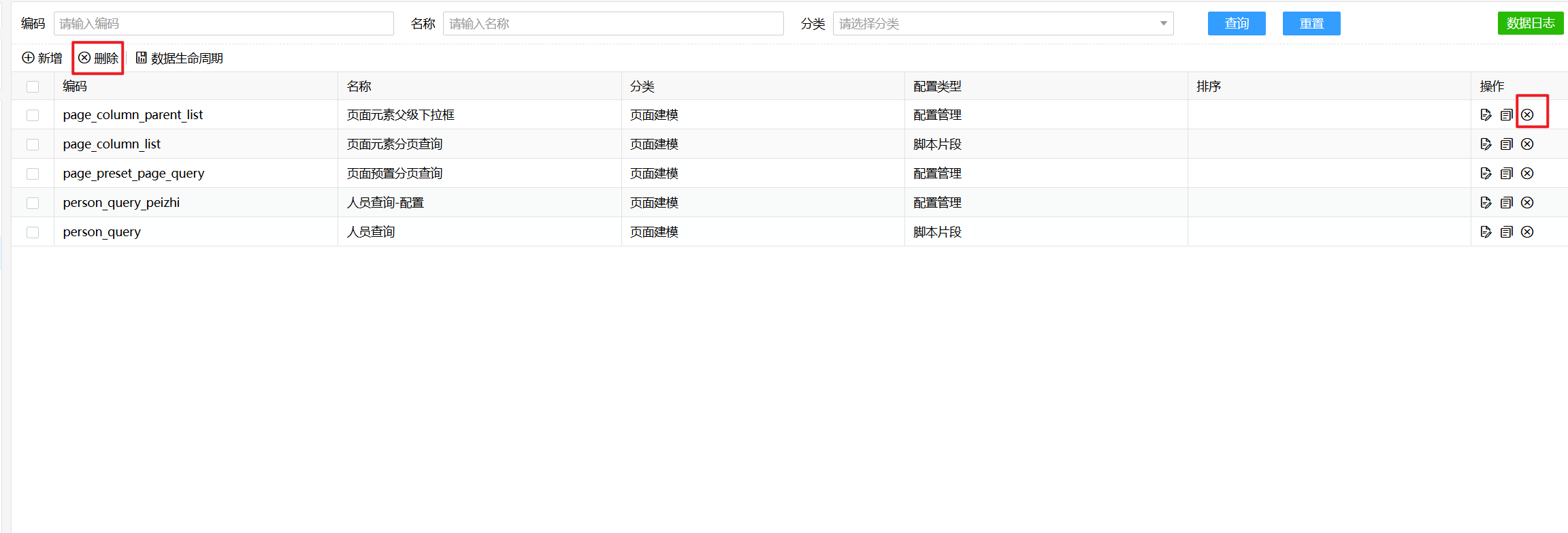This screenshot has height=533, width=1568.
Task: Click the 新增 add toolbar button
Action: pyautogui.click(x=42, y=59)
